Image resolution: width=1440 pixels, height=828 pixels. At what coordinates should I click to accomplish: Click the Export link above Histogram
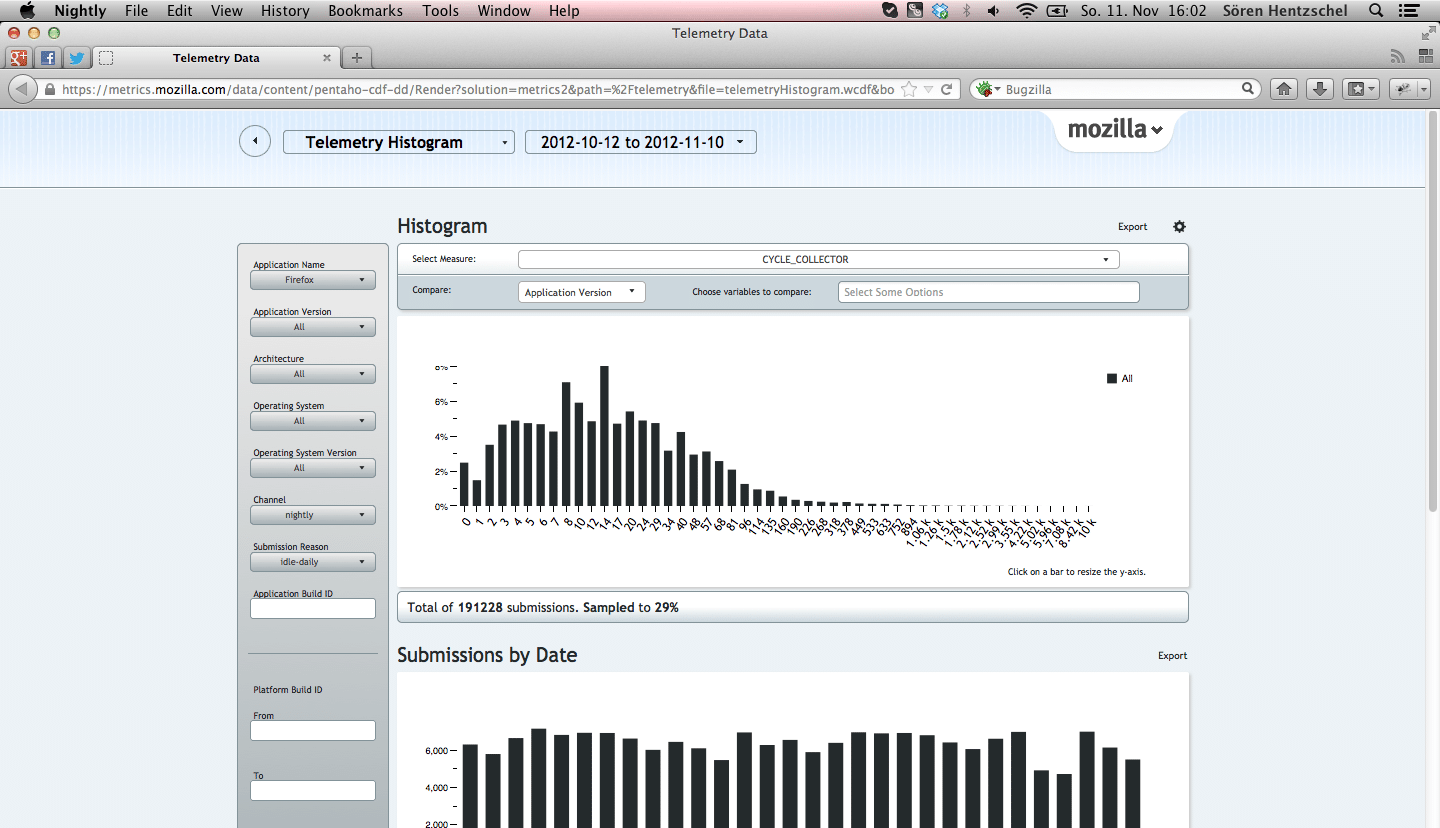(x=1132, y=227)
